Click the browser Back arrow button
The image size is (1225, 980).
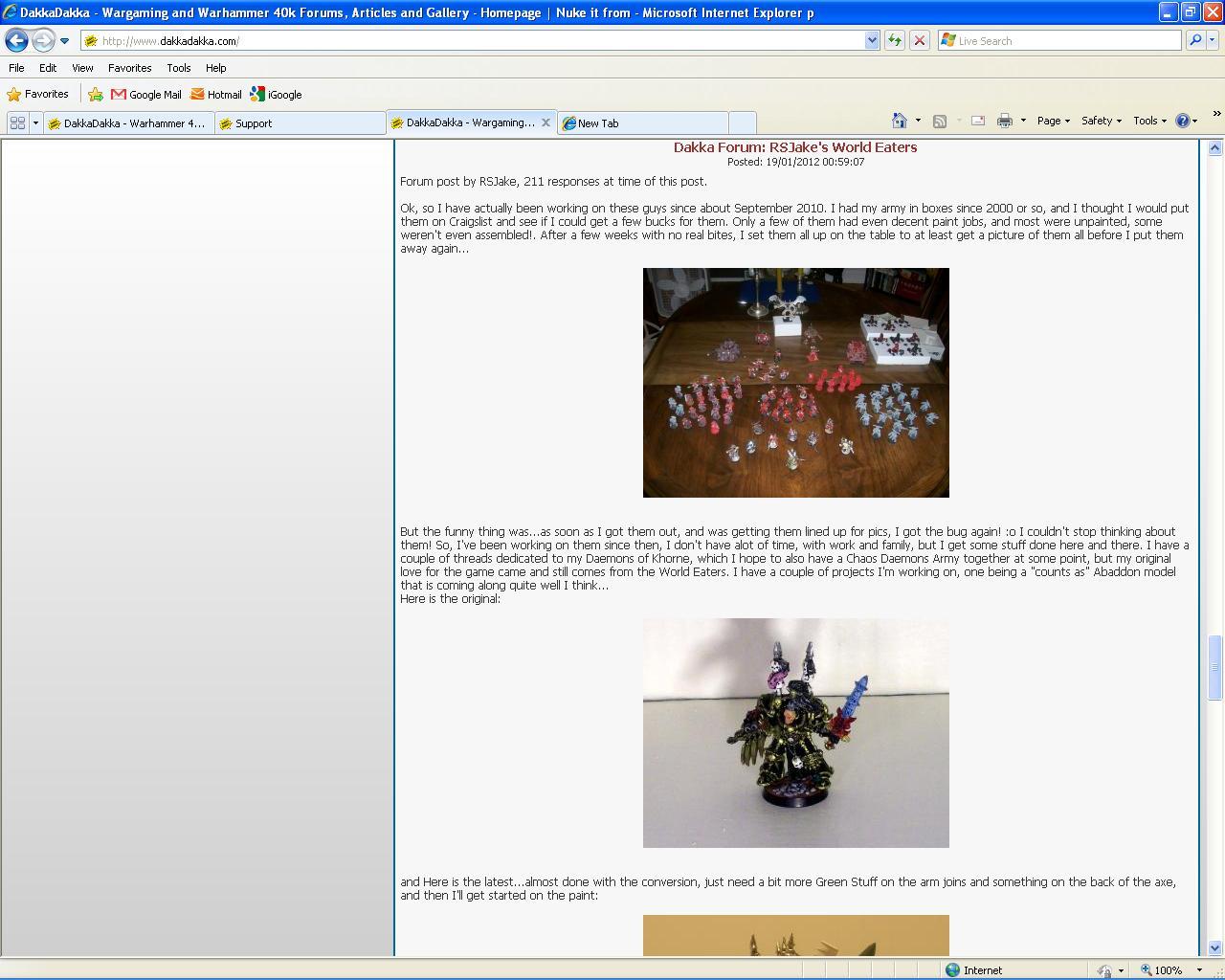point(17,40)
